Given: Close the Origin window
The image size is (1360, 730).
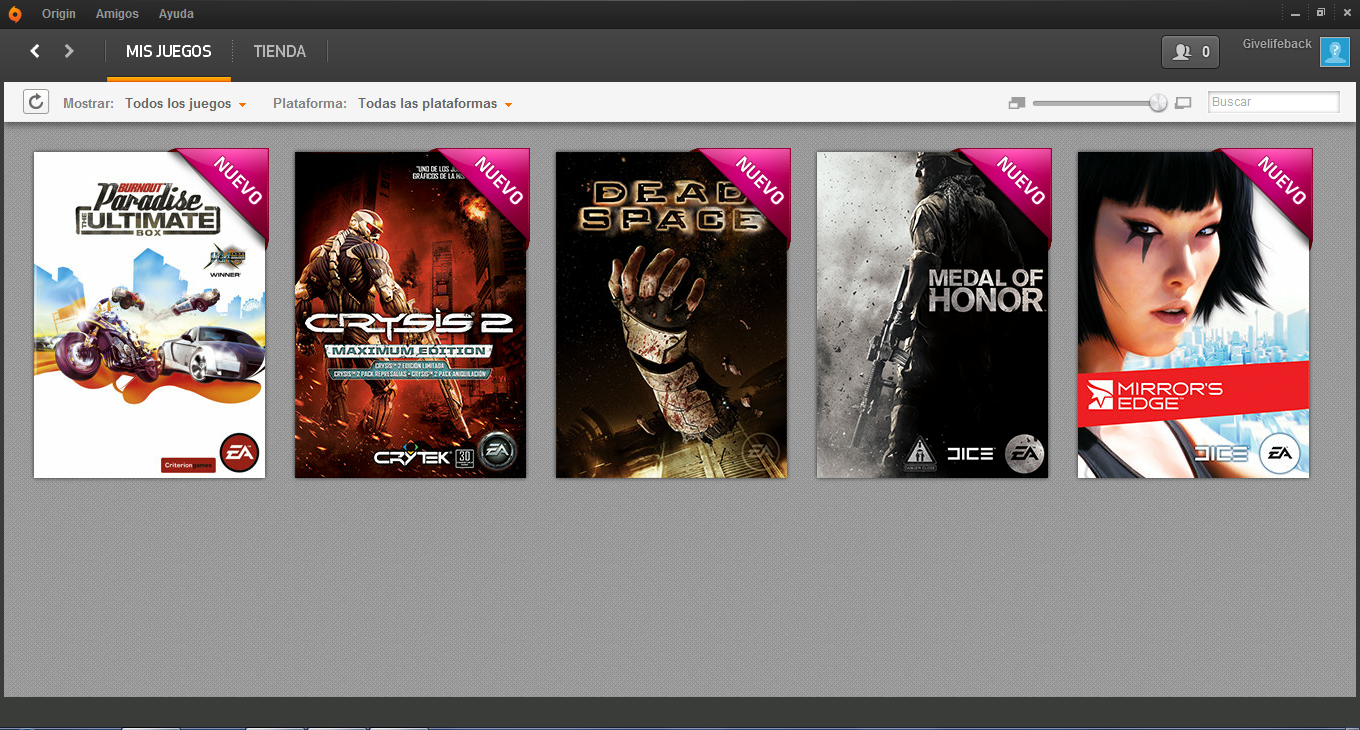Looking at the screenshot, I should (1346, 13).
